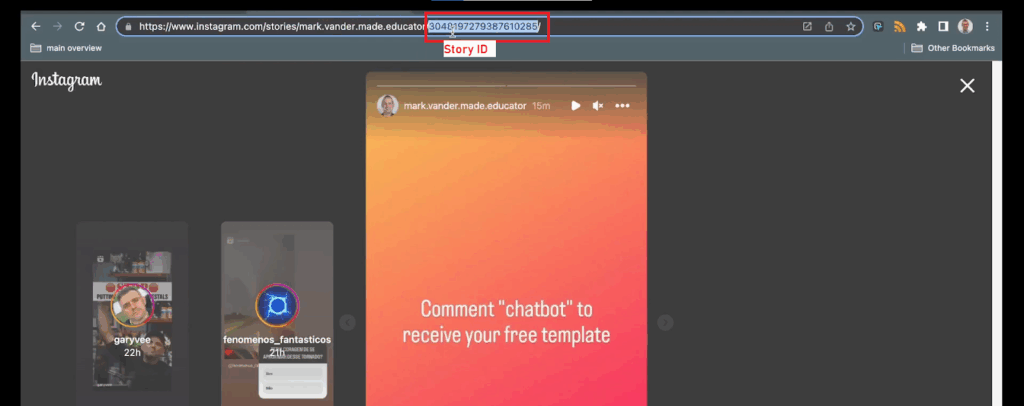
Task: Click the Instagram logo
Action: [x=67, y=81]
